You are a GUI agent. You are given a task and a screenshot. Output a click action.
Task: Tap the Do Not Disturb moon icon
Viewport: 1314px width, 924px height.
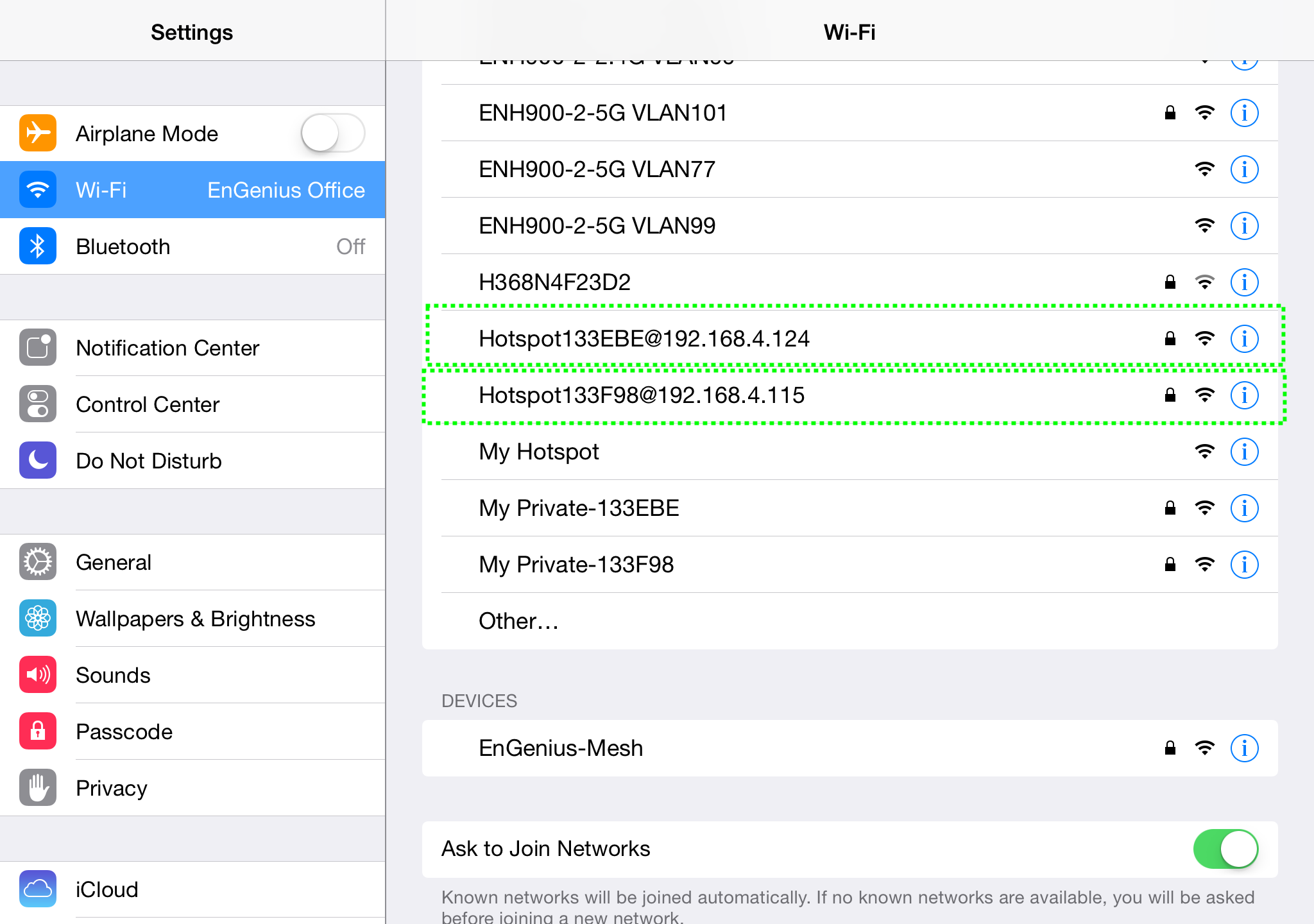pyautogui.click(x=38, y=460)
